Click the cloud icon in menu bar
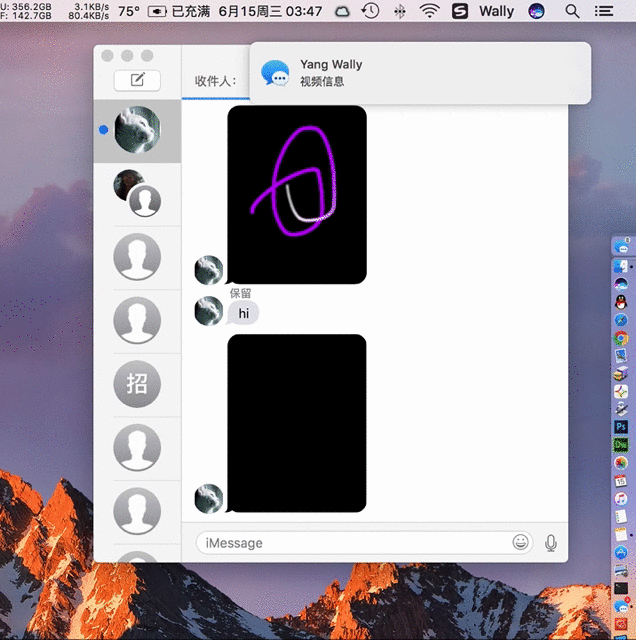Screen dimensions: 636x640 pyautogui.click(x=342, y=11)
